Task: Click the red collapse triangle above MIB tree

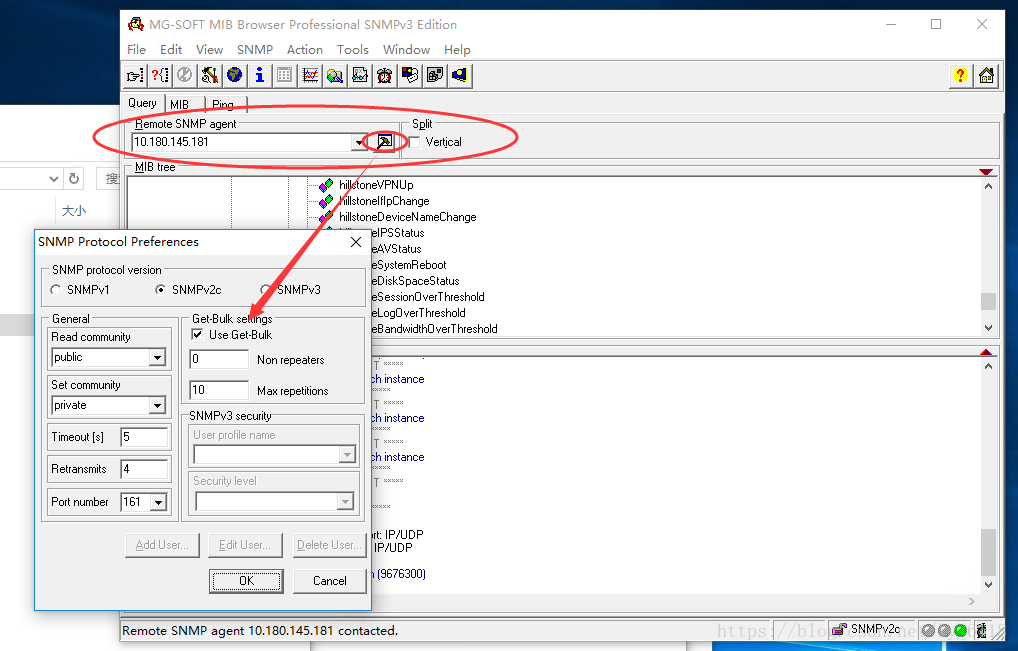Action: pos(986,171)
